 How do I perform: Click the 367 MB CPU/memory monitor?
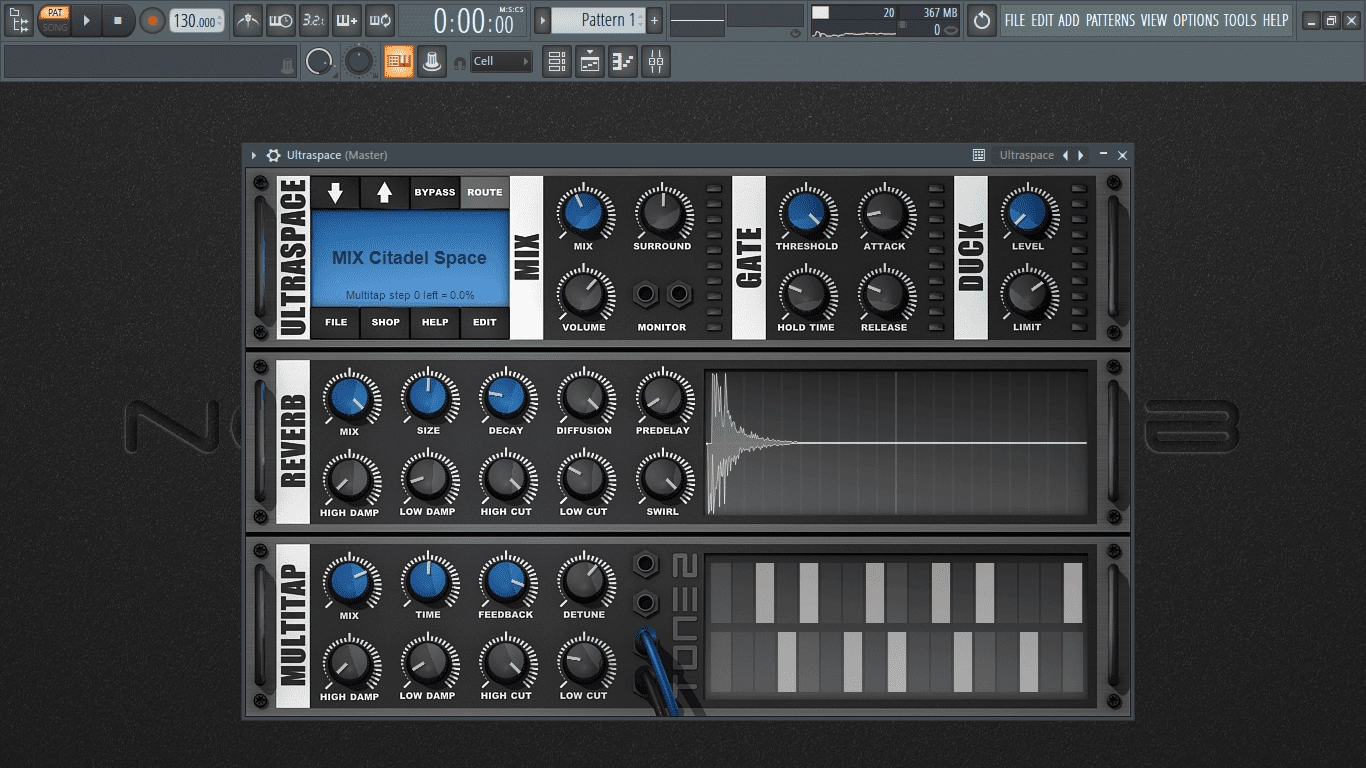tap(885, 21)
